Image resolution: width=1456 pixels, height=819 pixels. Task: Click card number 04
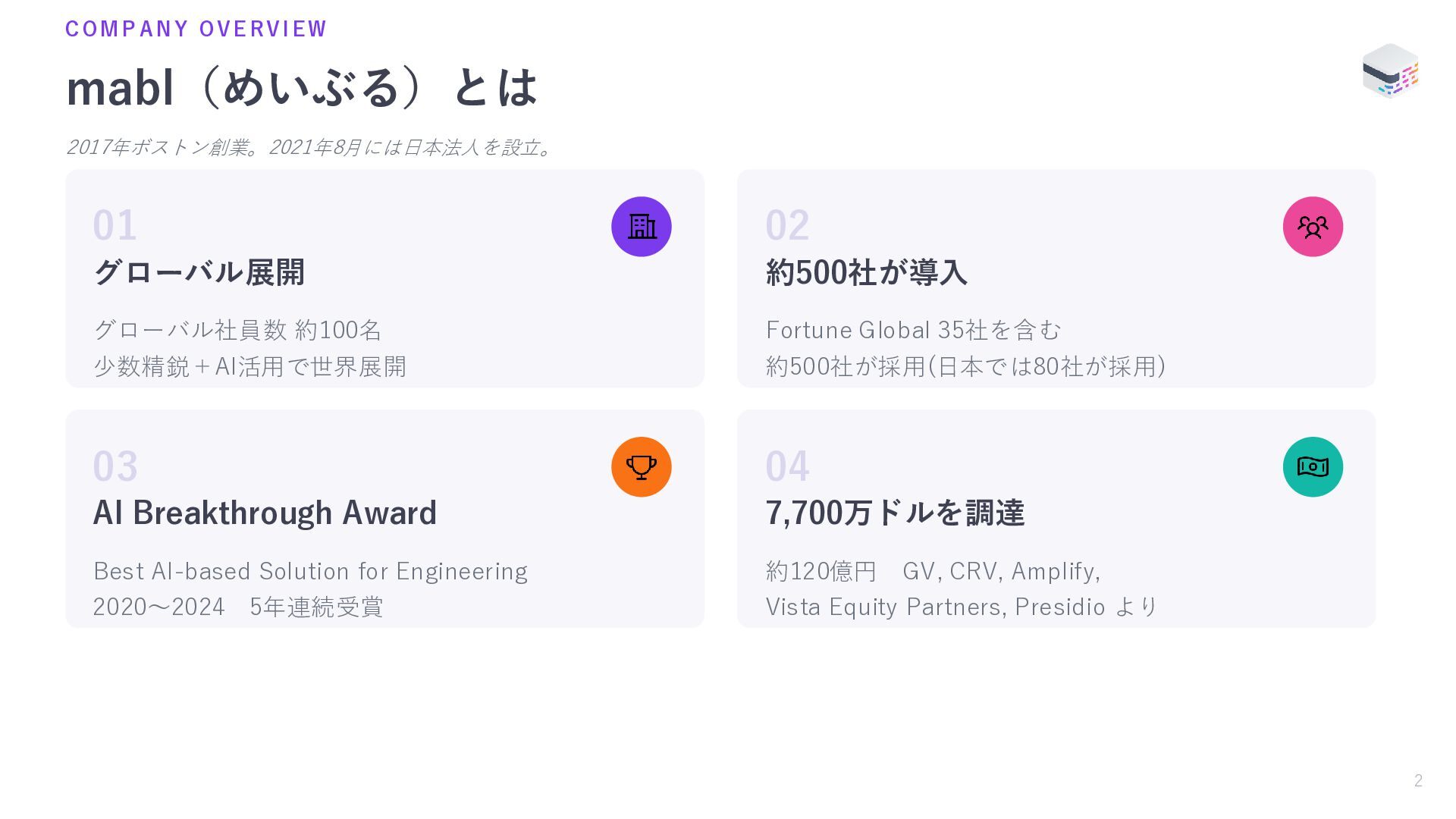point(788,466)
